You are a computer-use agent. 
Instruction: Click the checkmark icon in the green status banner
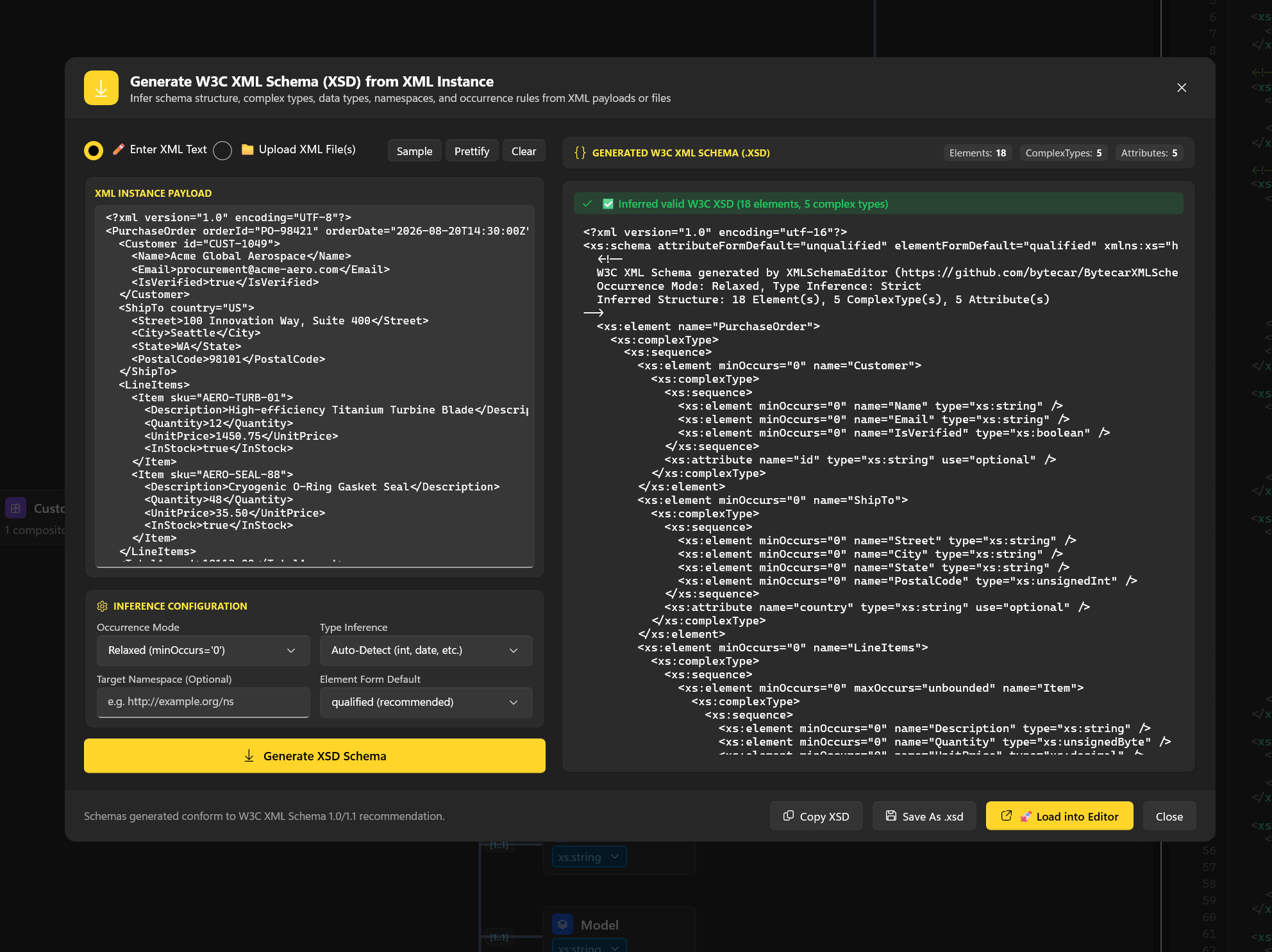[x=587, y=204]
